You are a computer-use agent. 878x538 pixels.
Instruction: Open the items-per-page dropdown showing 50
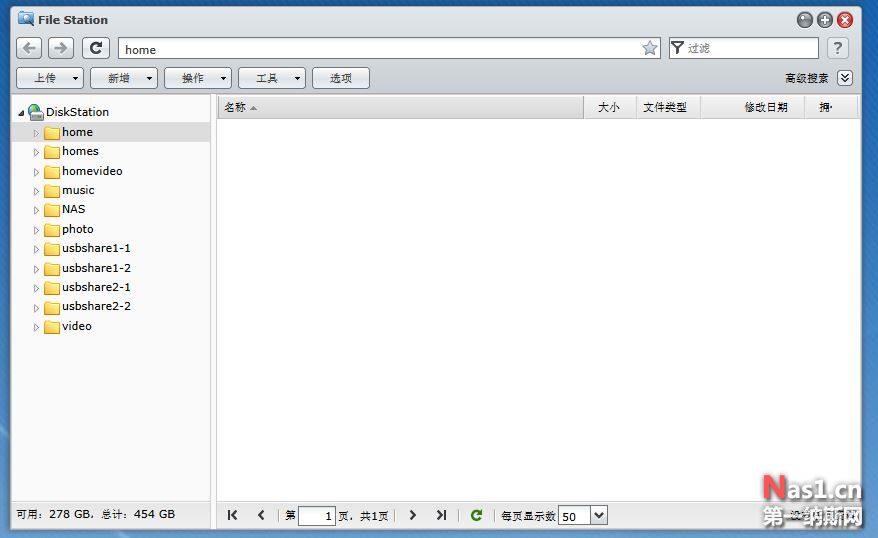coord(599,515)
